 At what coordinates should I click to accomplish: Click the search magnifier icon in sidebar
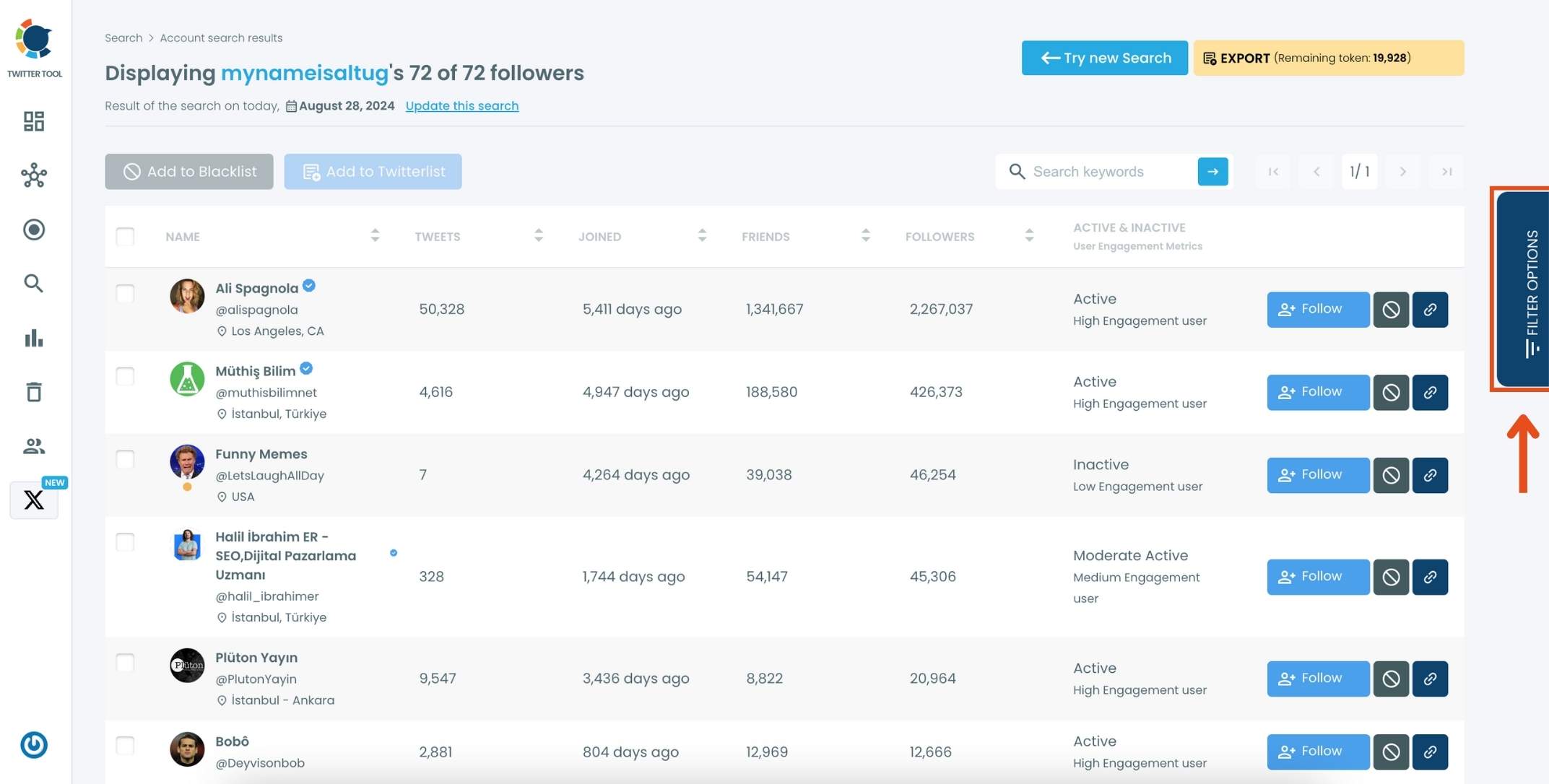tap(33, 284)
